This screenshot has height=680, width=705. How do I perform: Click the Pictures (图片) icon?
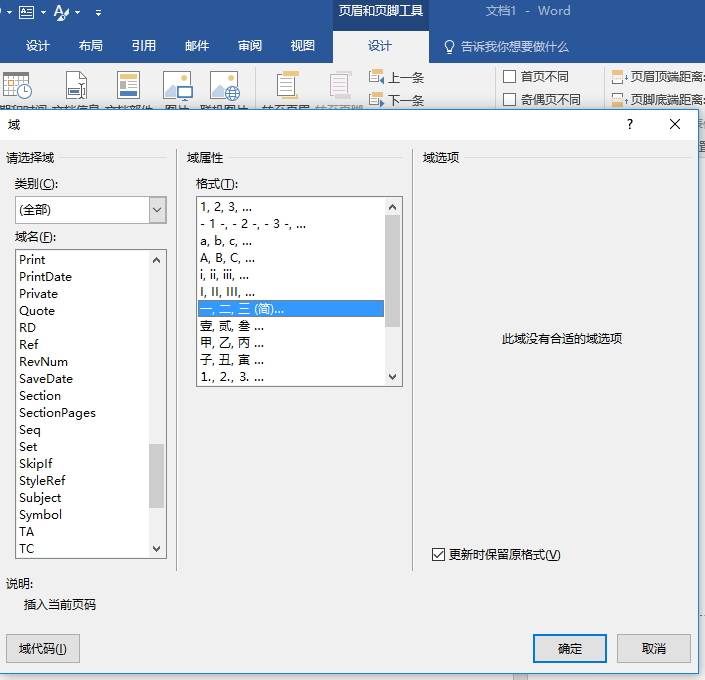click(178, 85)
